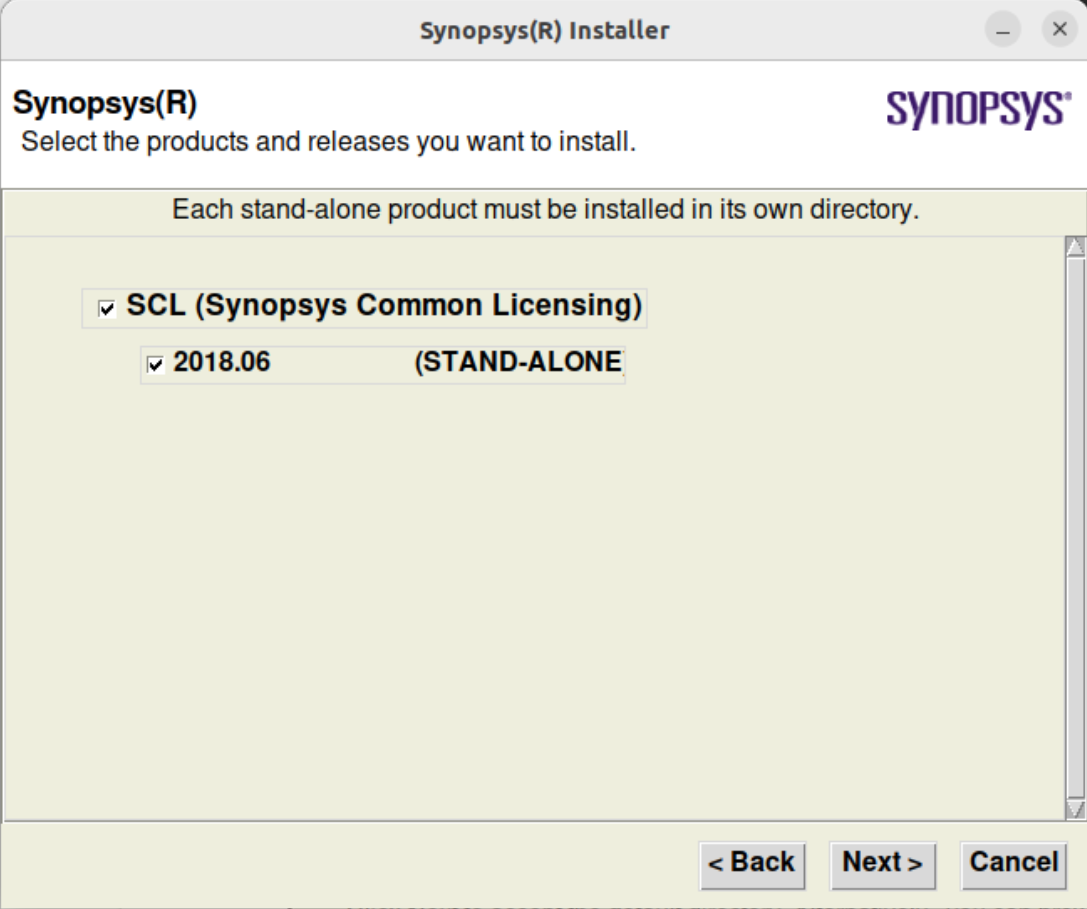This screenshot has height=909, width=1087.
Task: Select the 2018.06 release label
Action: (x=222, y=362)
